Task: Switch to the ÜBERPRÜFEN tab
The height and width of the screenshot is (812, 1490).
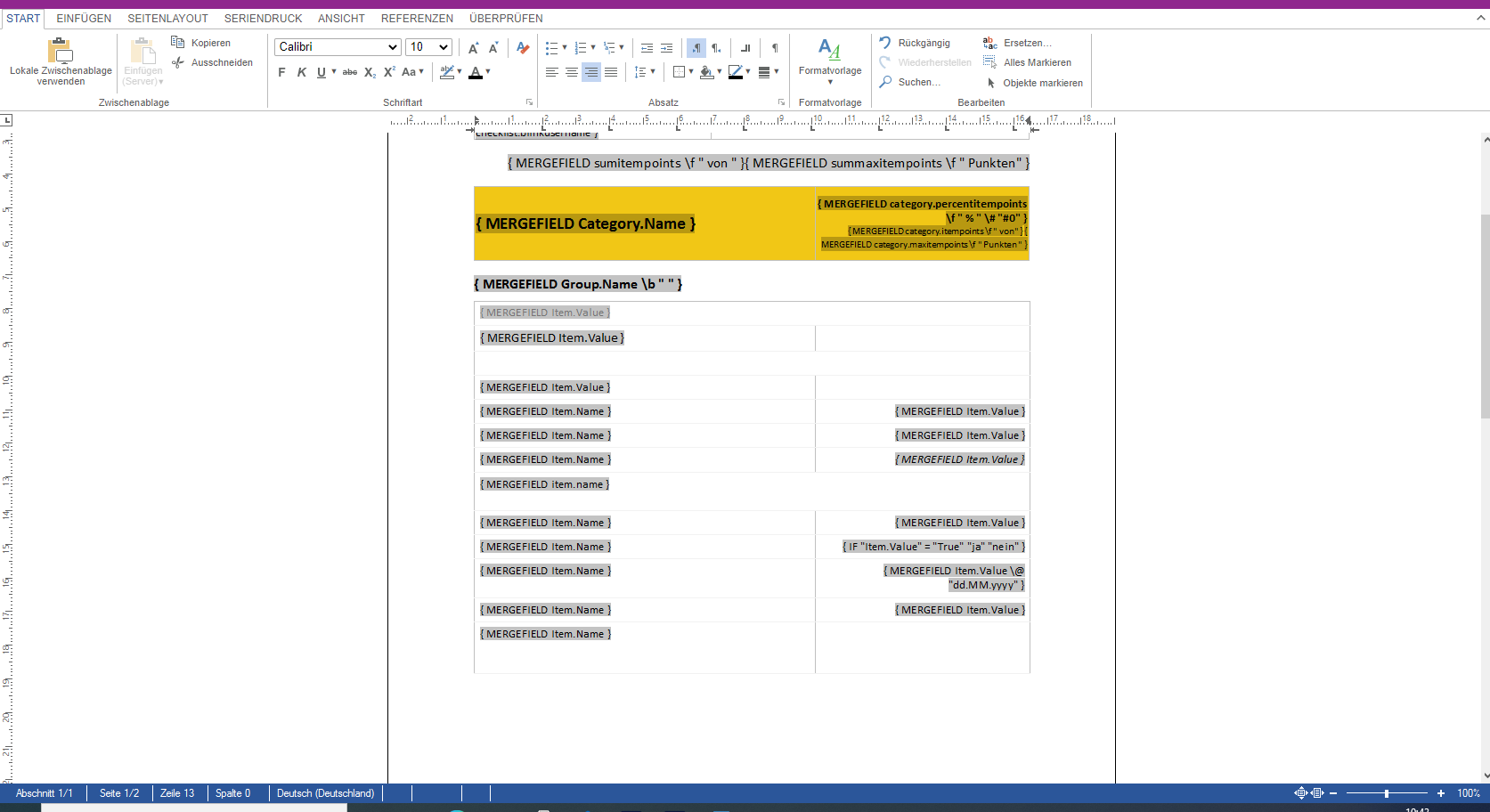Action: (x=506, y=18)
